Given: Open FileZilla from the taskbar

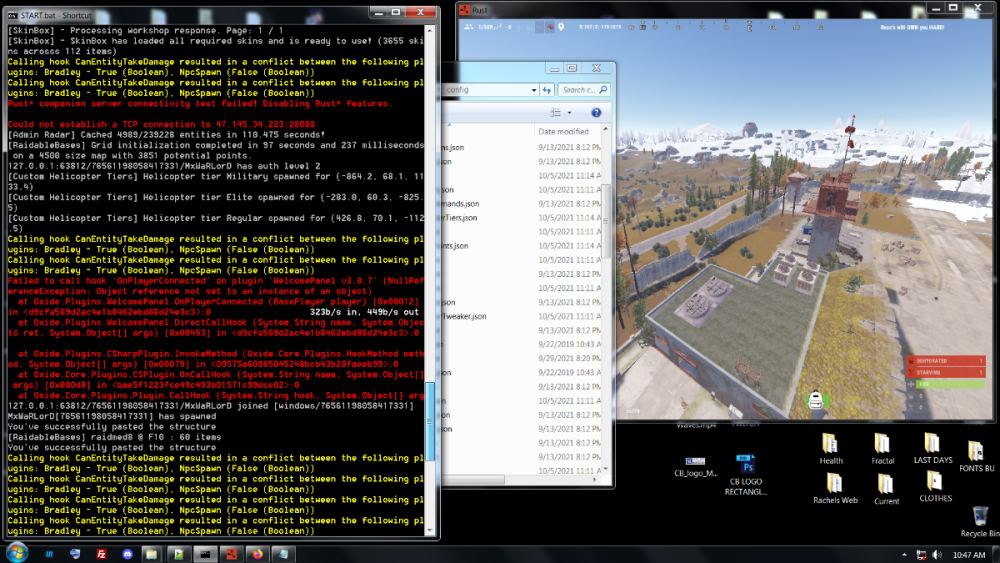Looking at the screenshot, I should [101, 553].
